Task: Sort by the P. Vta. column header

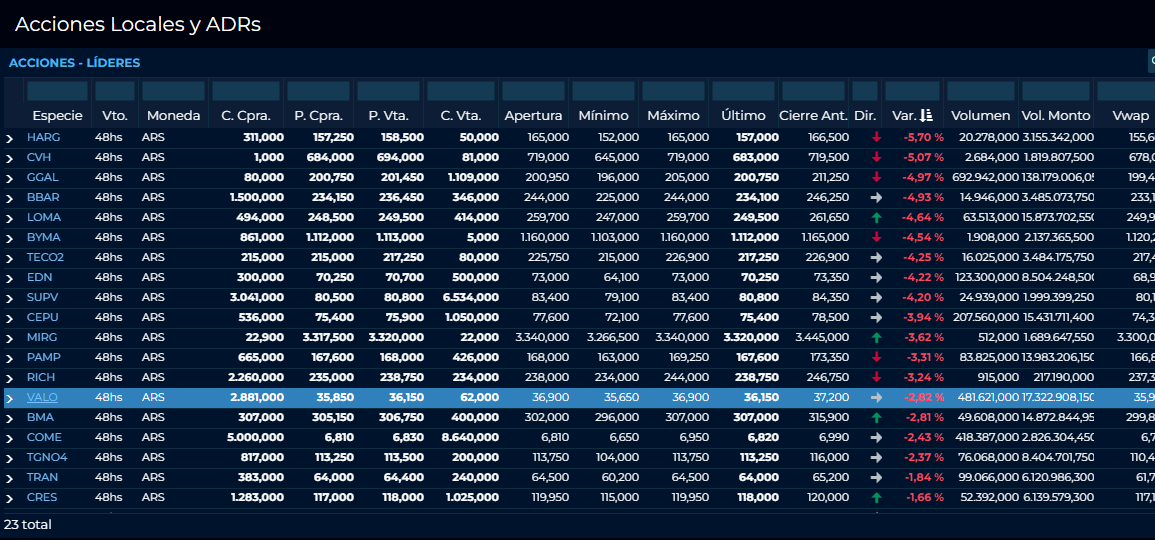Action: point(388,116)
